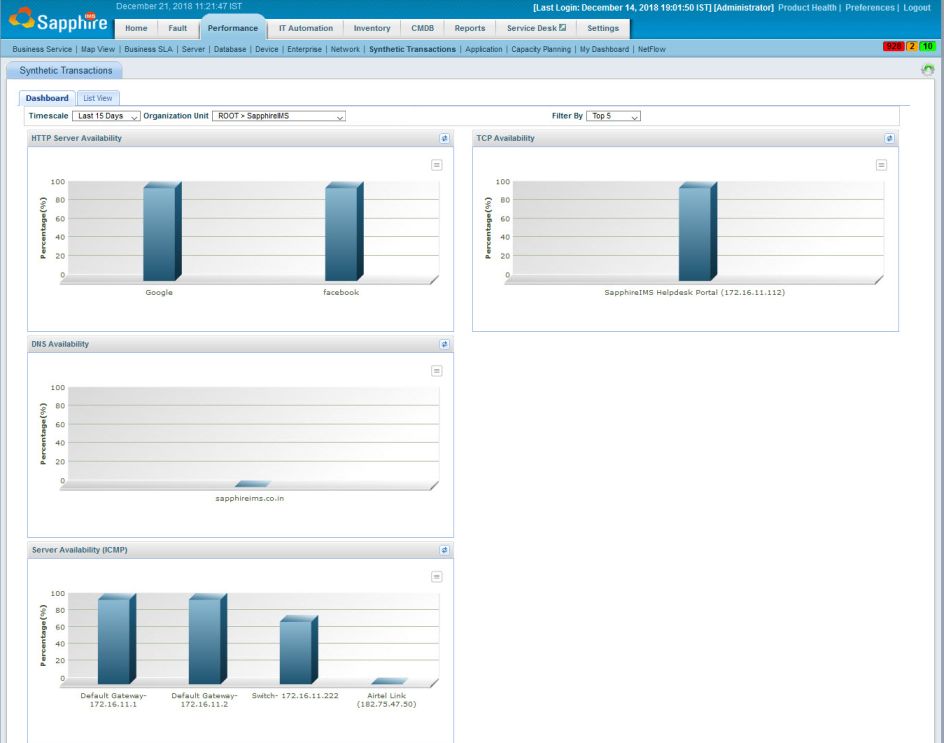Click the Sapphire logo

[x=55, y=18]
